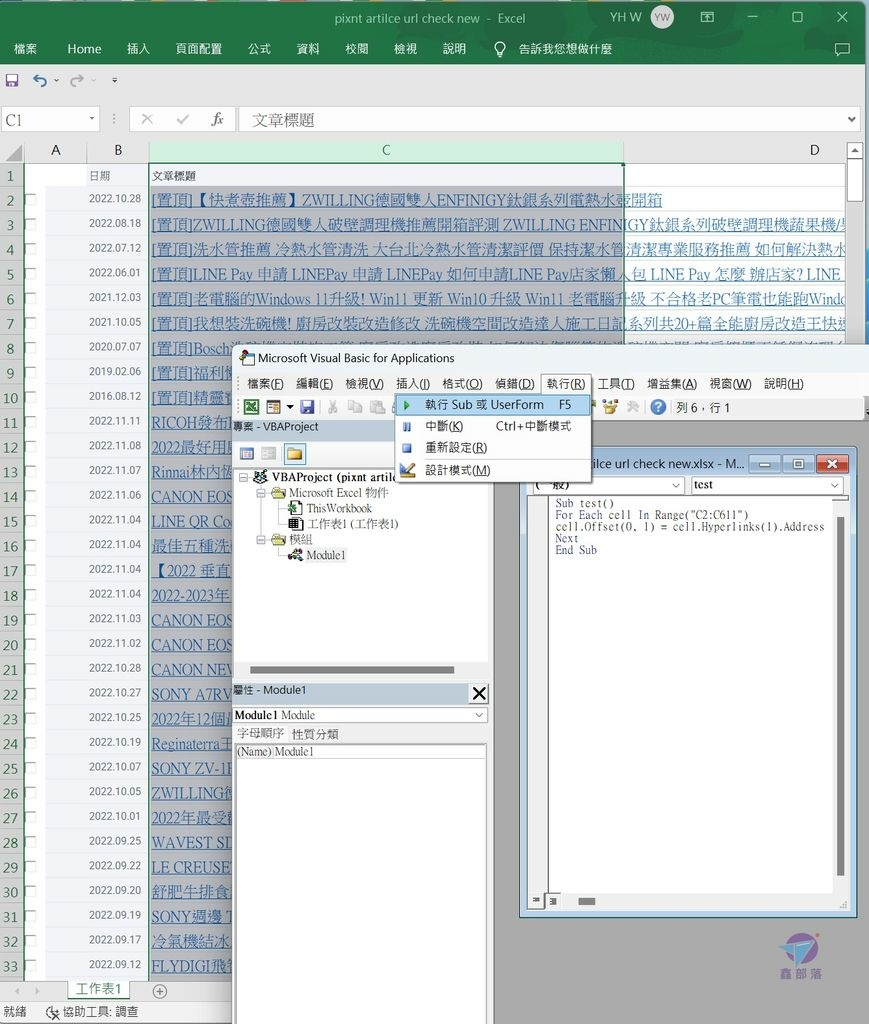Collapse the Microsoft Excel 物件 folder
The height and width of the screenshot is (1024, 869).
click(x=261, y=493)
